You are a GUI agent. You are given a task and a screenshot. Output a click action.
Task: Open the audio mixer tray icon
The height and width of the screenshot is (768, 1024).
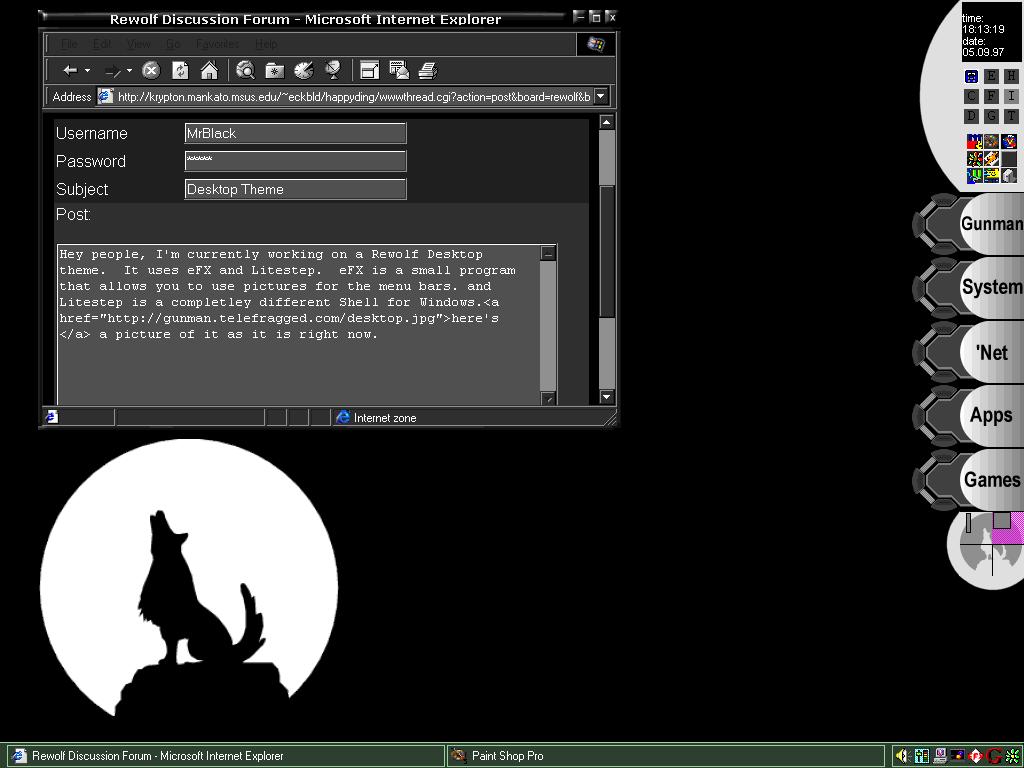921,756
